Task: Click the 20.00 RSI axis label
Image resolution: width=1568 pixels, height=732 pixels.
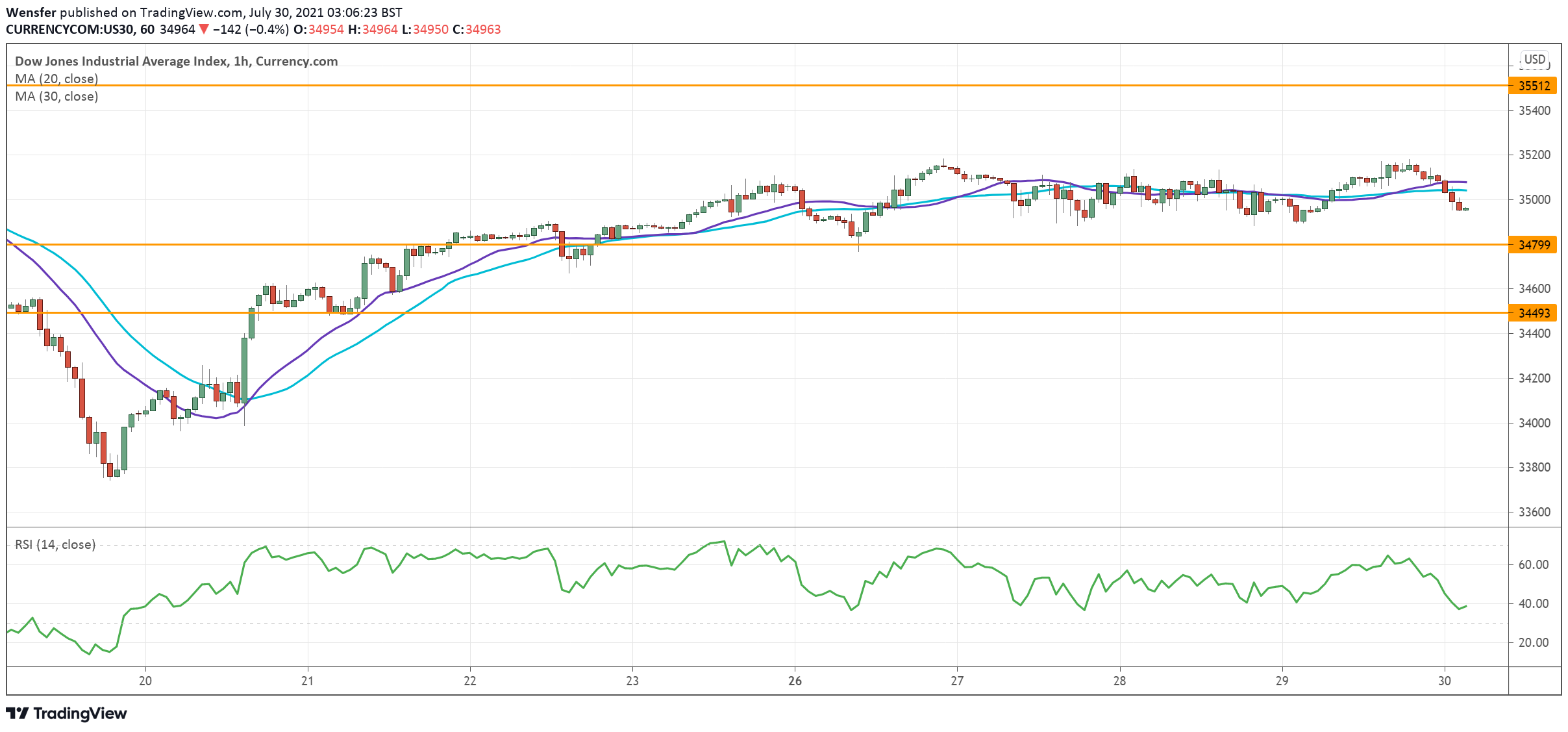Action: pyautogui.click(x=1534, y=642)
